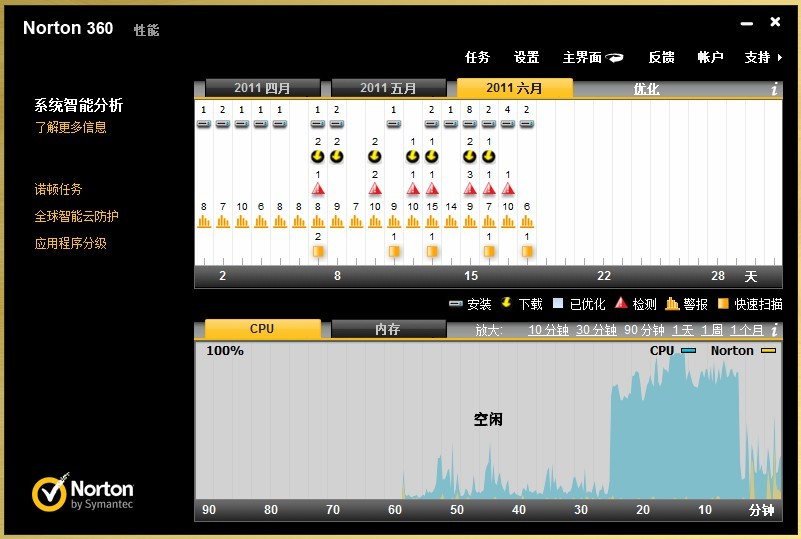Click the info icon beside 1个月
The height and width of the screenshot is (539, 801).
tap(774, 330)
